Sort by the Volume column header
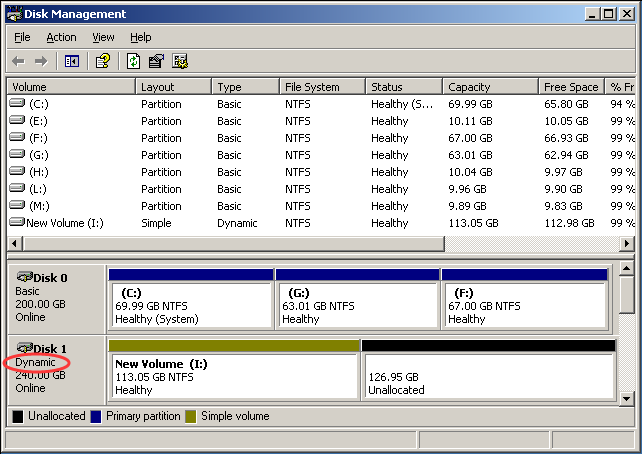This screenshot has height=454, width=642. (71, 87)
